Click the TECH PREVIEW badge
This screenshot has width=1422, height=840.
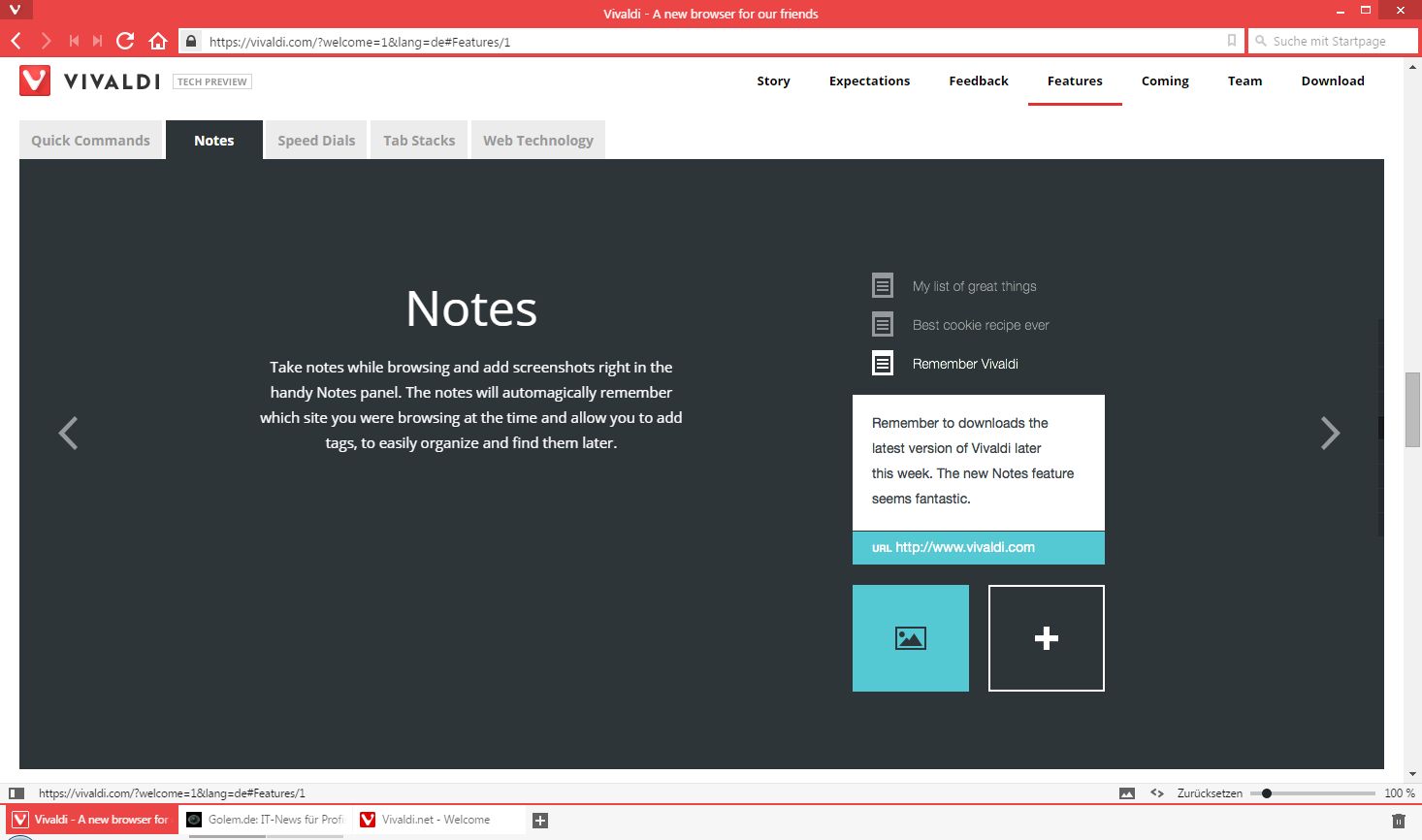click(212, 81)
